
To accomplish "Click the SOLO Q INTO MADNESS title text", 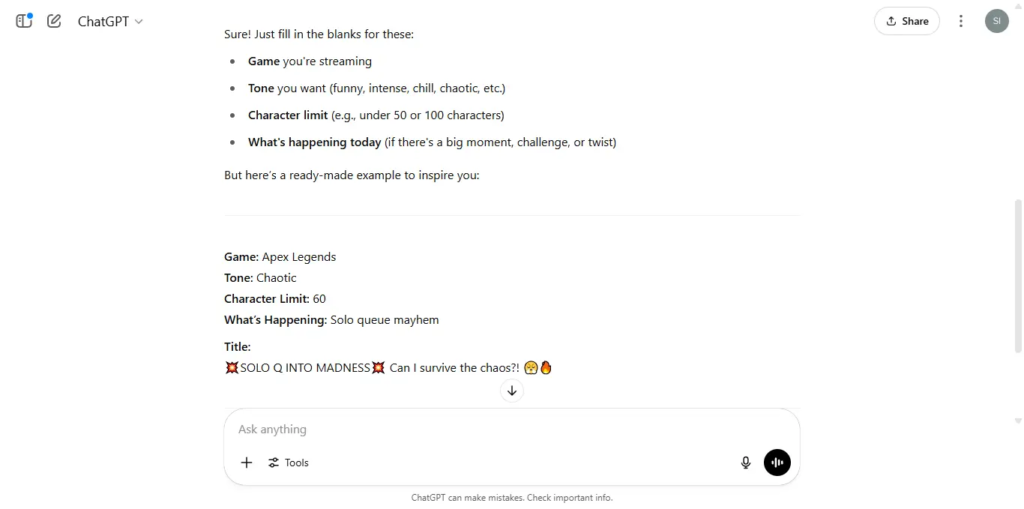I will point(305,368).
